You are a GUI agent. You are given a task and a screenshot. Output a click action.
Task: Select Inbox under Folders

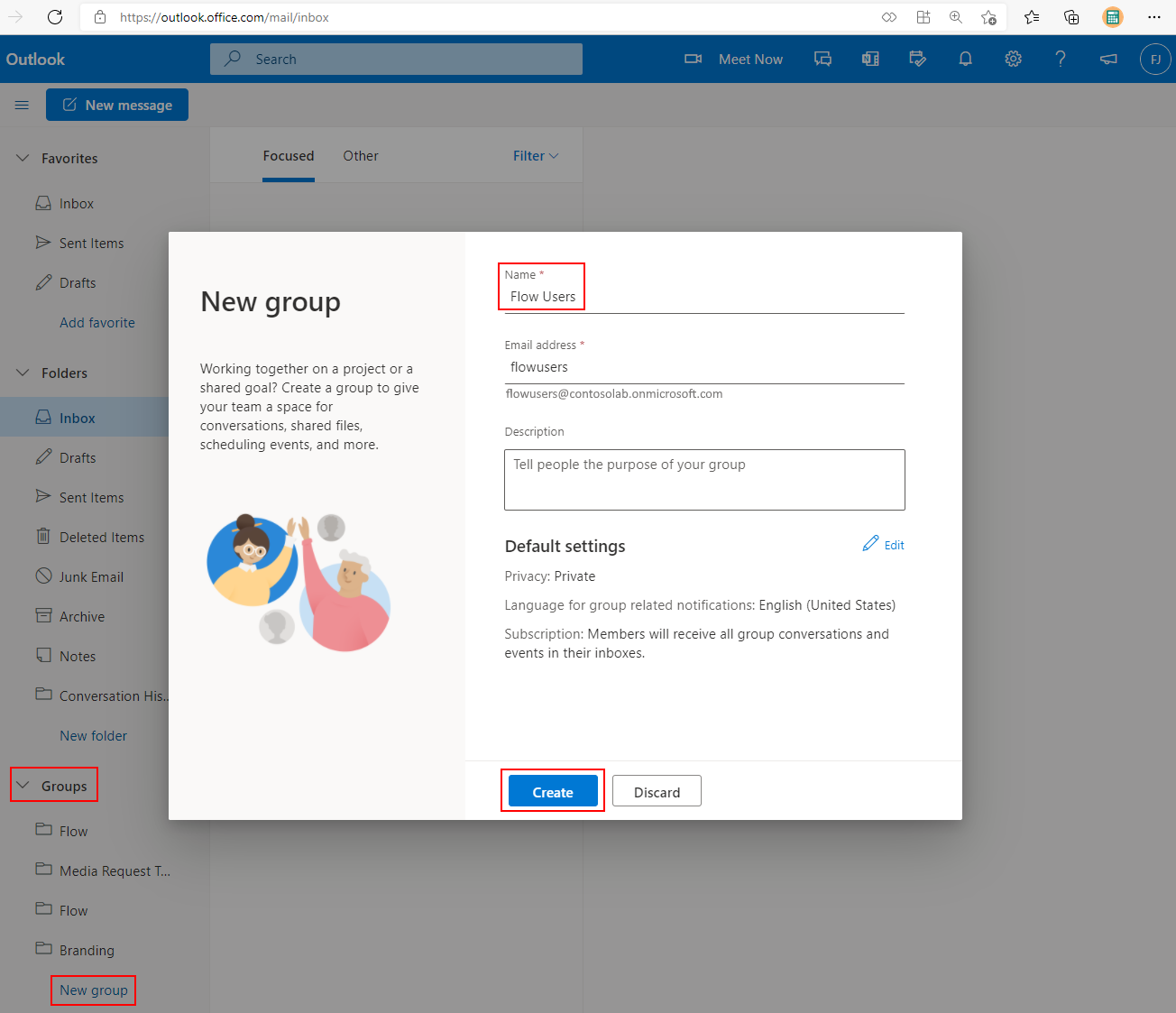click(84, 418)
